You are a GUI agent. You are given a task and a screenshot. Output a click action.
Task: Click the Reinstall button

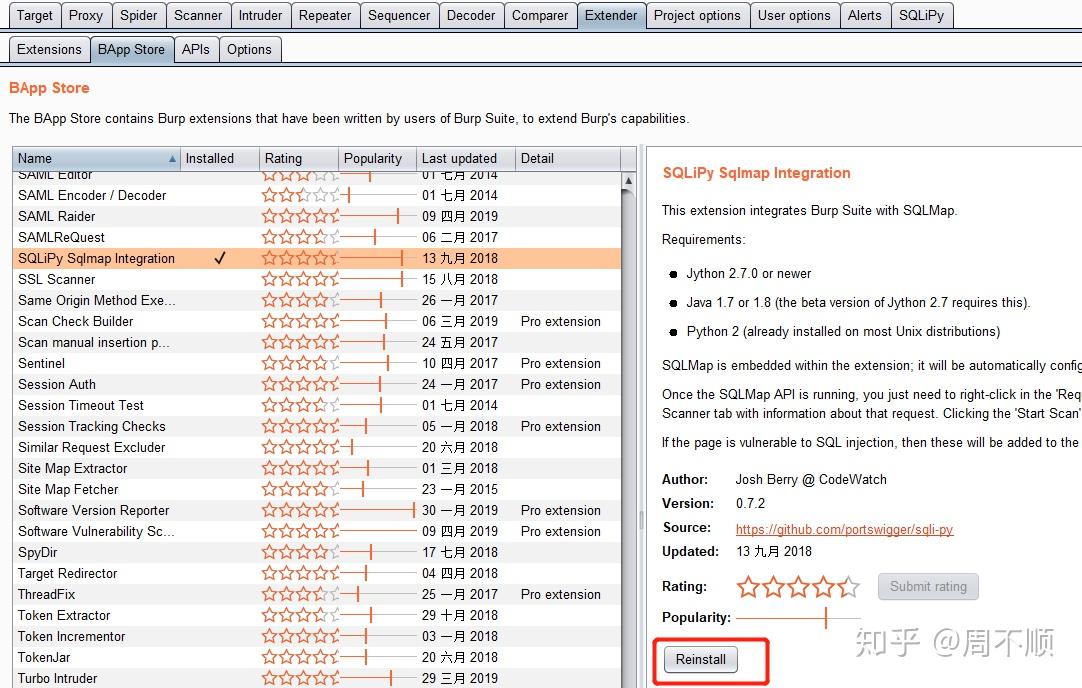pos(700,659)
